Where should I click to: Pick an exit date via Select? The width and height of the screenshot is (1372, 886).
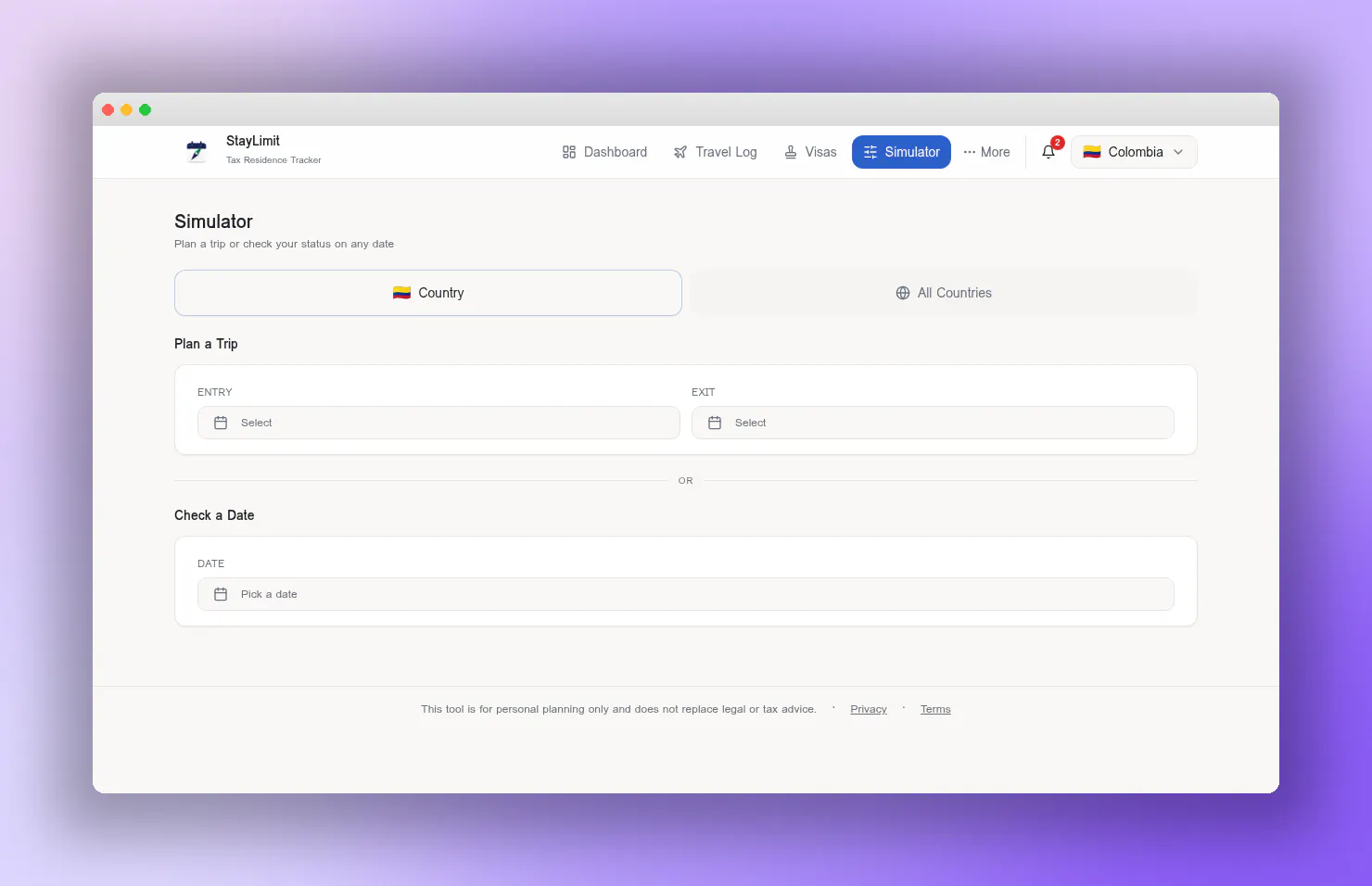pyautogui.click(x=933, y=423)
